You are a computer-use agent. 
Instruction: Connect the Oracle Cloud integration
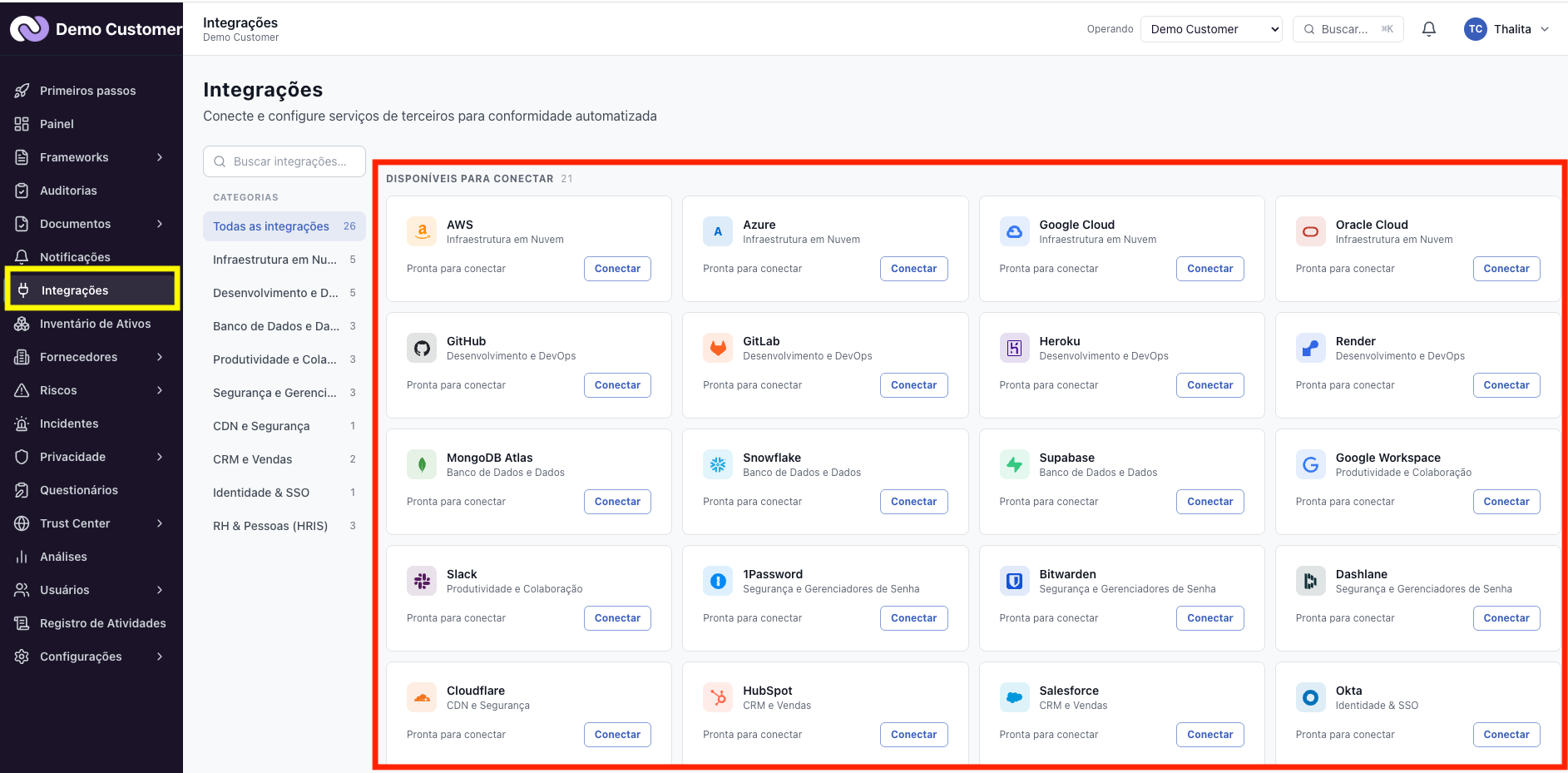[x=1506, y=269]
